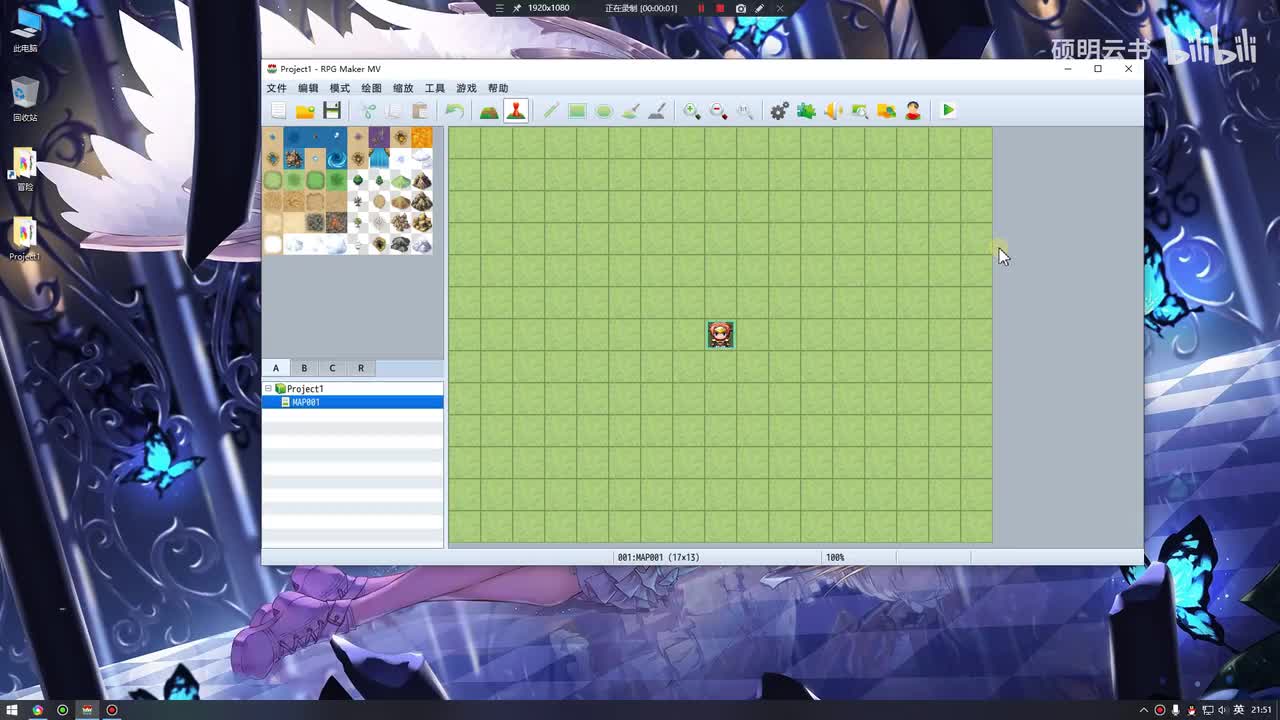Click the New Project toolbar icon
Viewport: 1280px width, 720px height.
pyautogui.click(x=278, y=111)
